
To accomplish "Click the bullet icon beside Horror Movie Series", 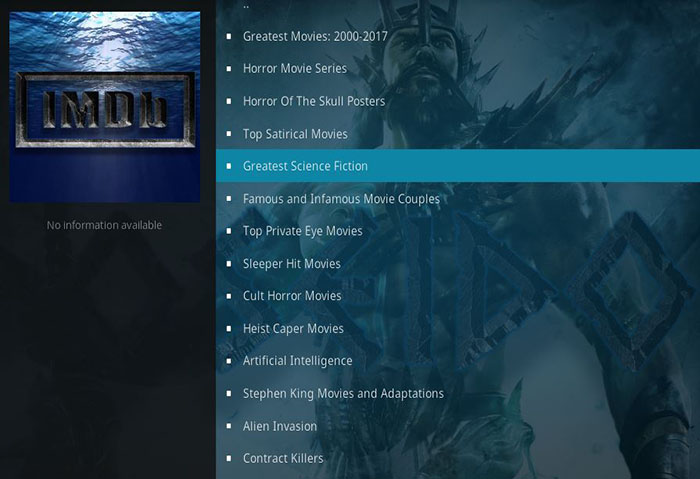I will pyautogui.click(x=229, y=69).
